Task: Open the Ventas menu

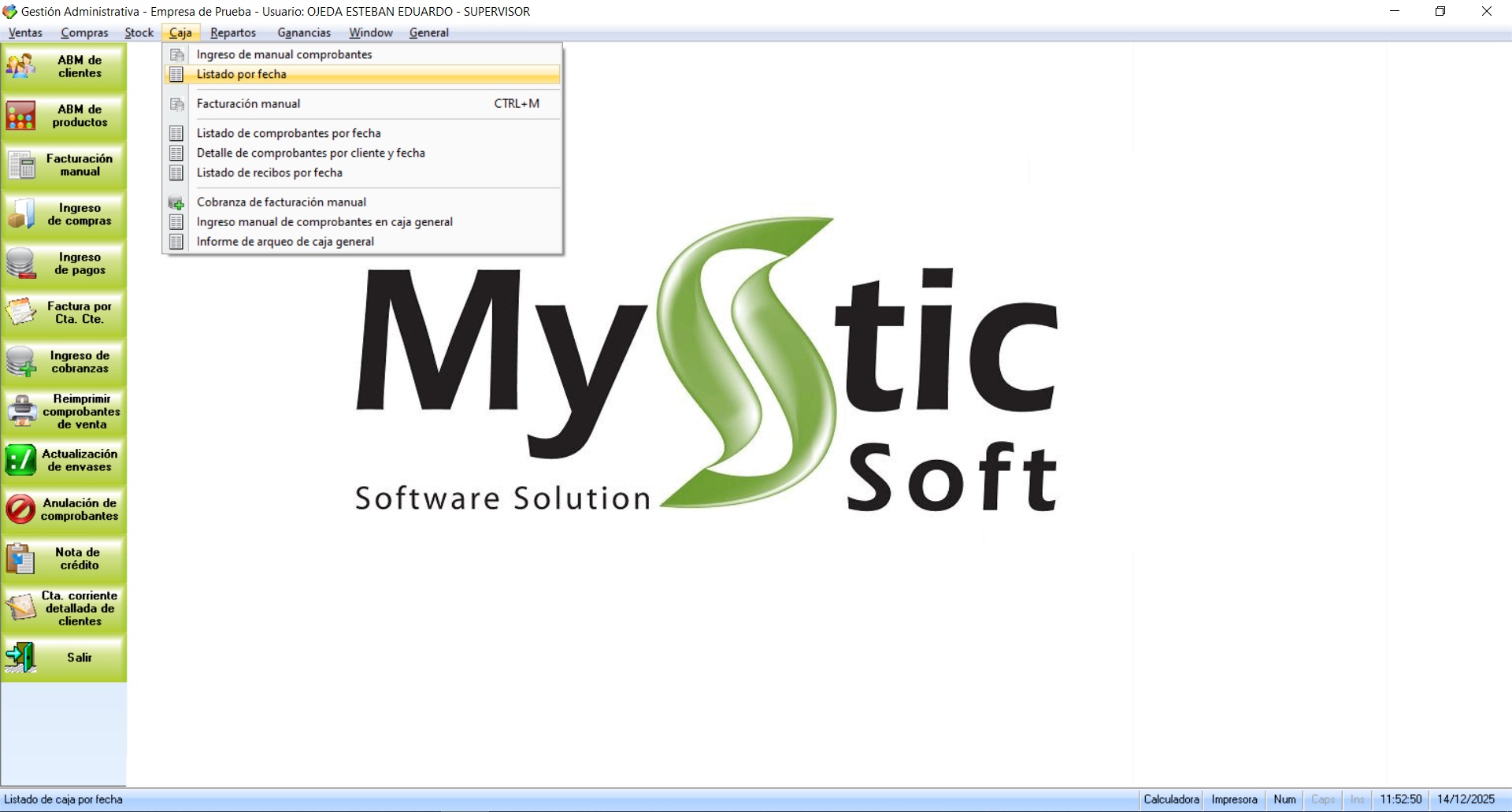Action: (25, 32)
